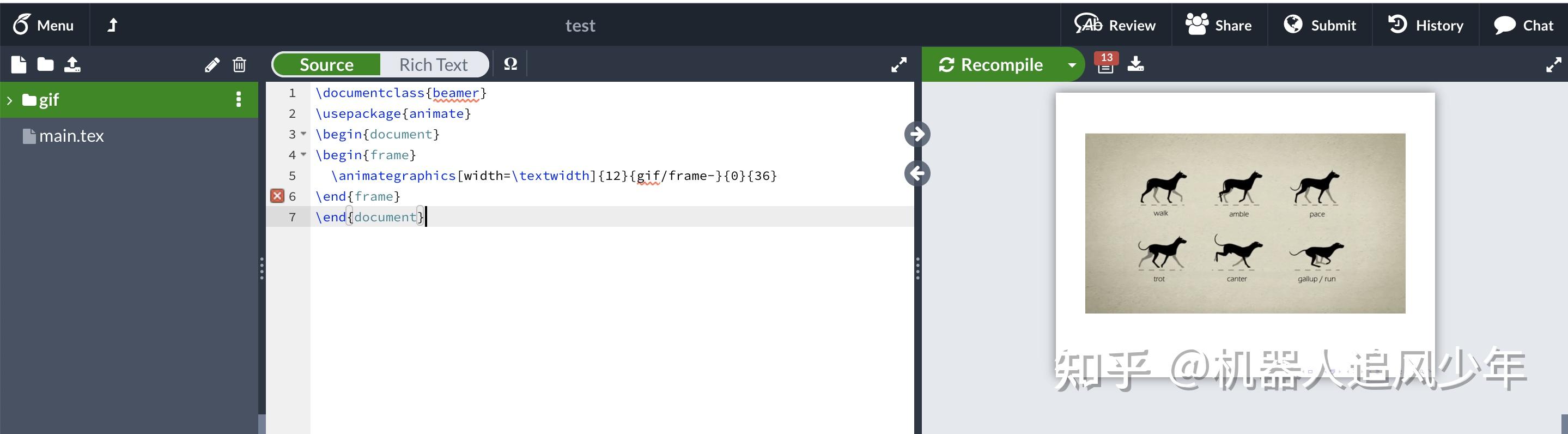
Task: Open logs and output files icon
Action: pos(1106,63)
